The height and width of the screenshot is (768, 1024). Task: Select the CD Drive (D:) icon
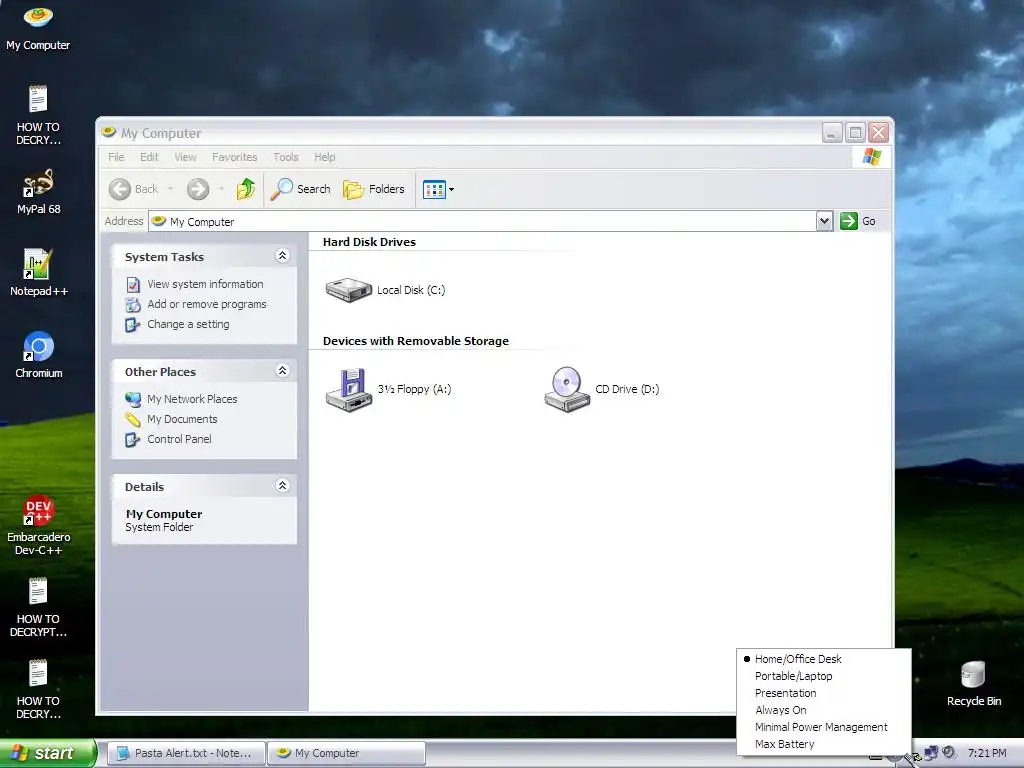click(x=566, y=389)
